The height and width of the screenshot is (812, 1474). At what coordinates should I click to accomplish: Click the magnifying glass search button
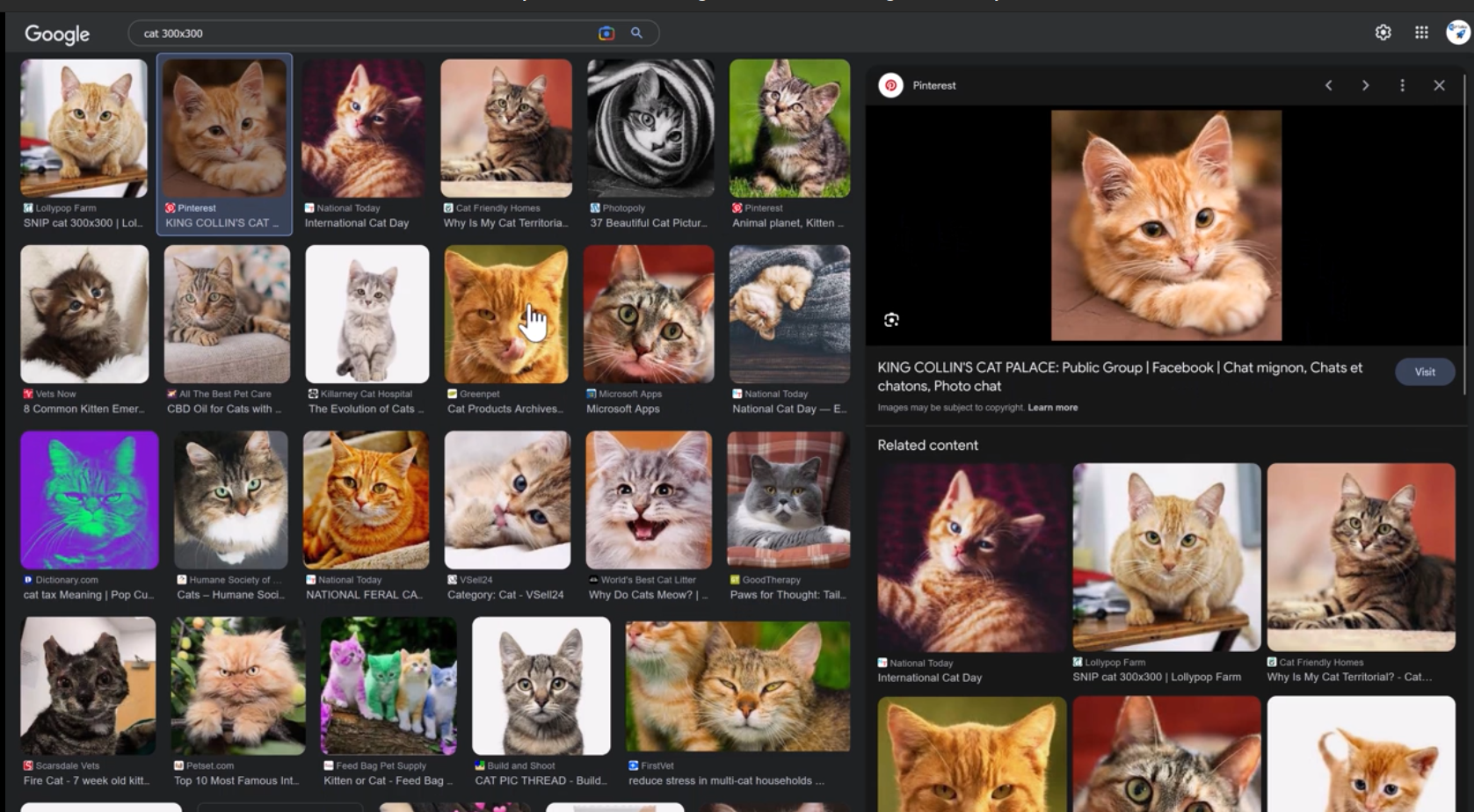(636, 33)
